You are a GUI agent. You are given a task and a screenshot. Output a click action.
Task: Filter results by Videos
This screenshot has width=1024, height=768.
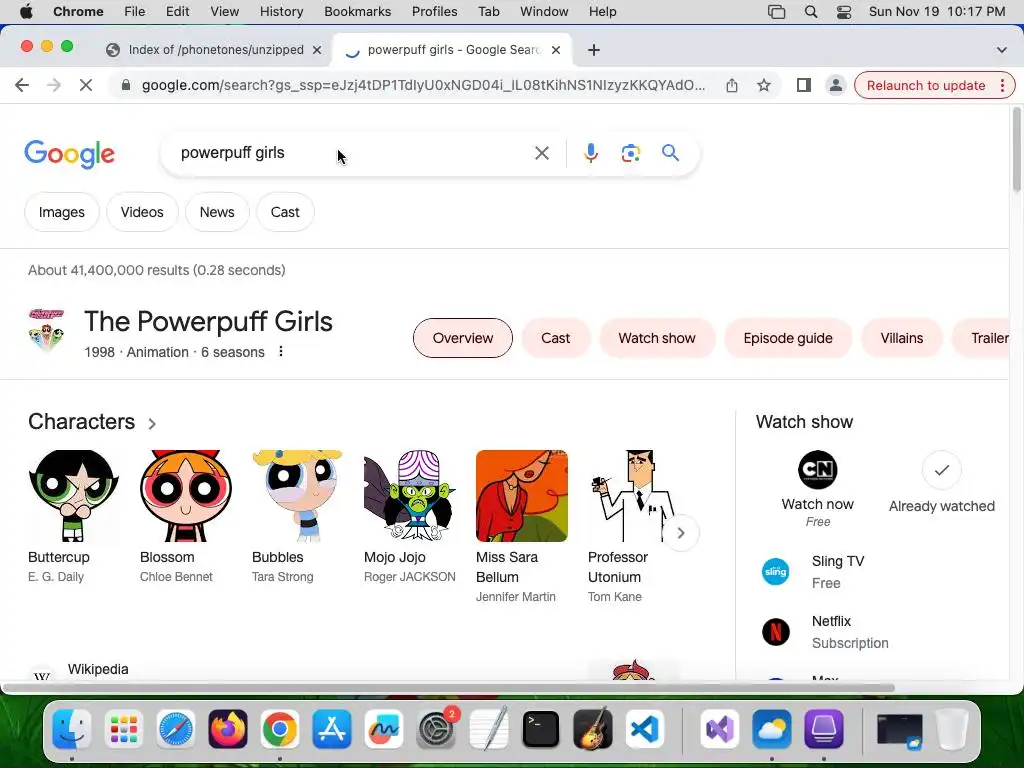coord(142,212)
